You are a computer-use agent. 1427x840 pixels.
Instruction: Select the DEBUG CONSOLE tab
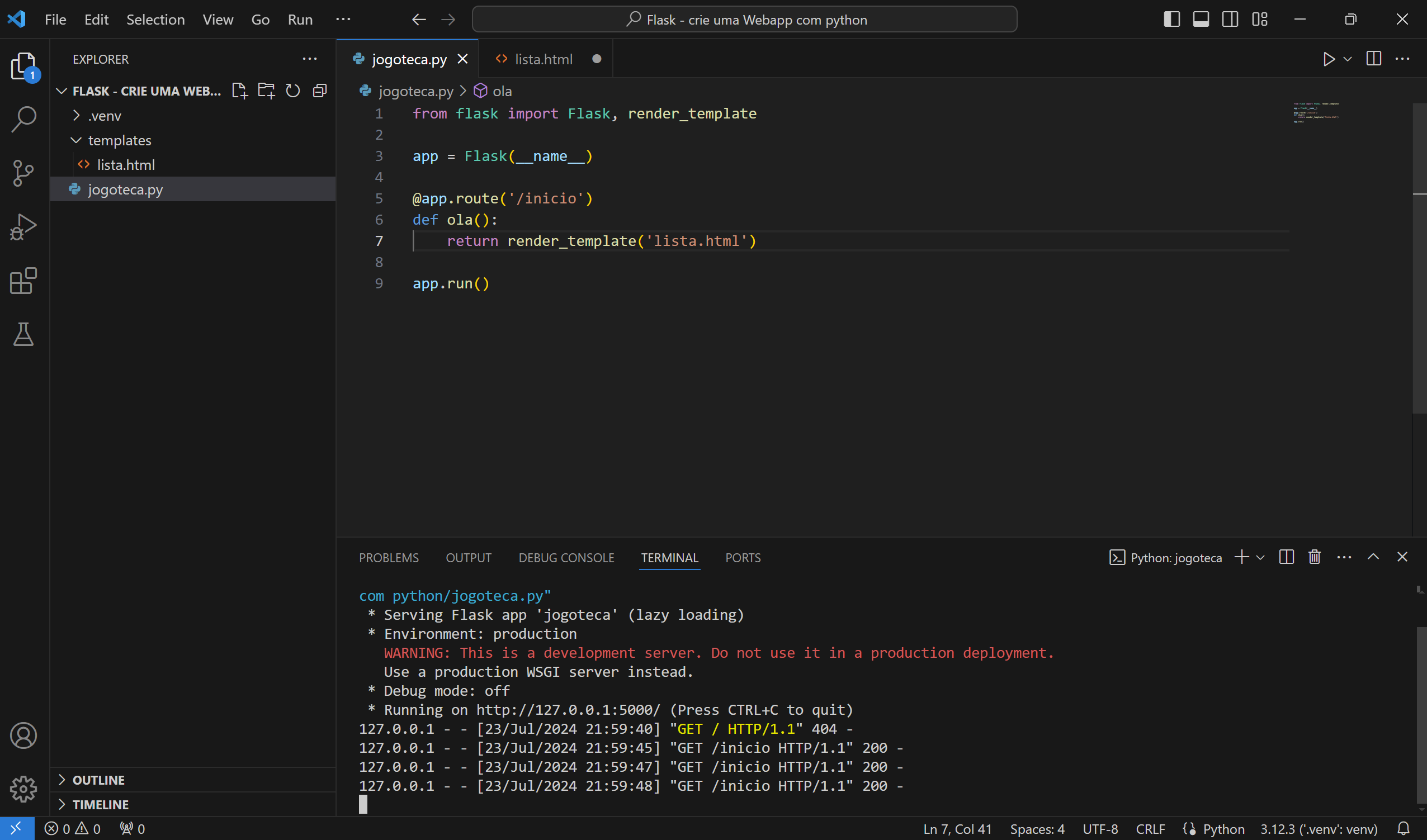tap(565, 558)
